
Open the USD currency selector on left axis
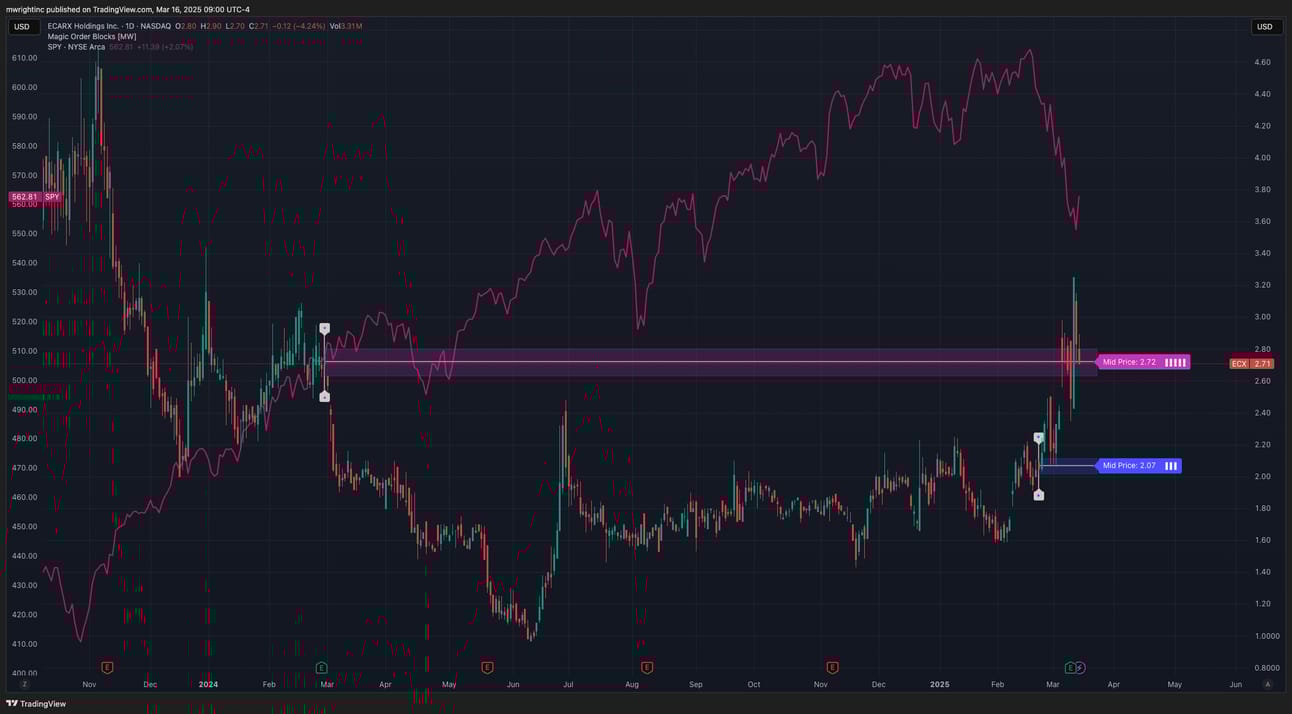point(22,27)
